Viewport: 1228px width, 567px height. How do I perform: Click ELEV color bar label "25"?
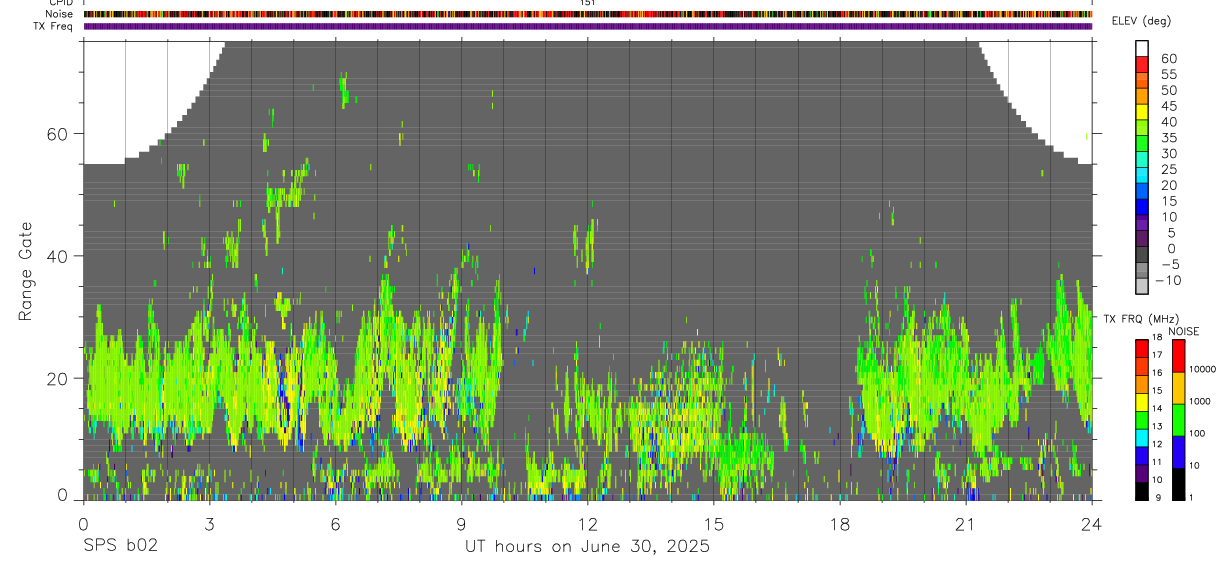1168,170
